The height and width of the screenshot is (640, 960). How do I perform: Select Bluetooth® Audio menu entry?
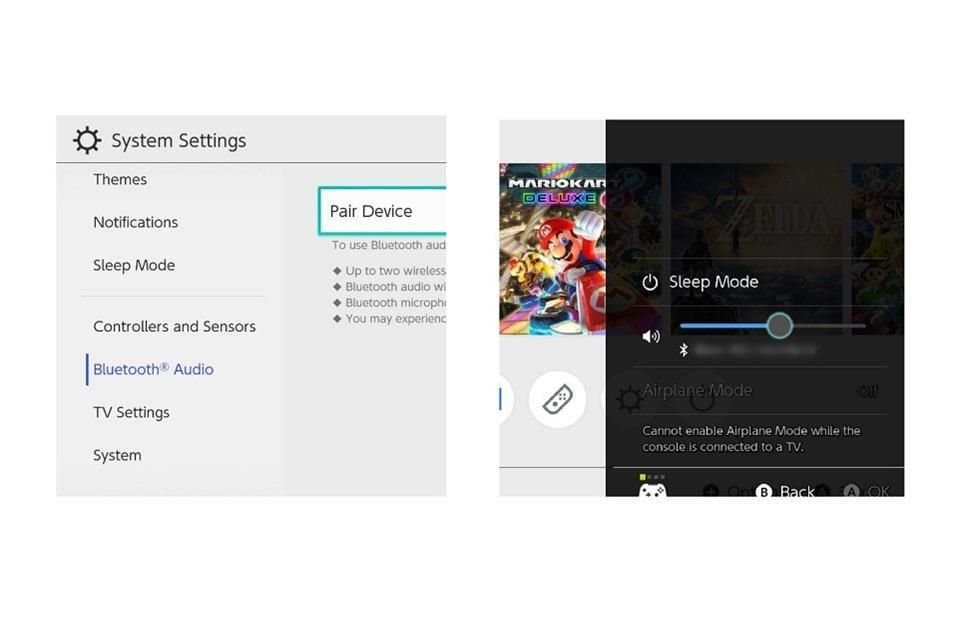click(153, 369)
